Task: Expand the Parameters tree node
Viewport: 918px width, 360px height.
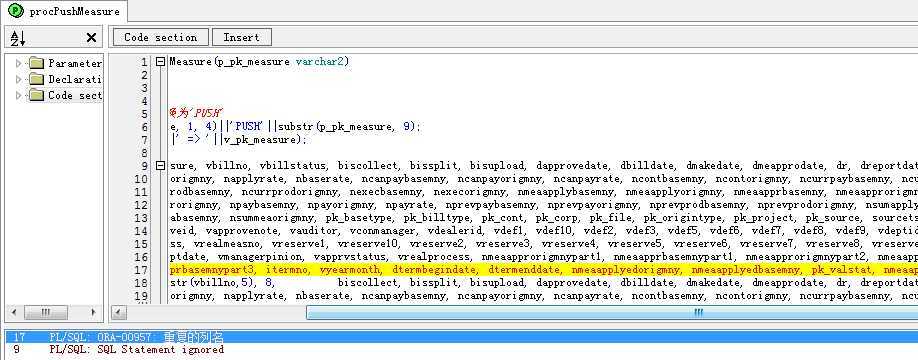Action: pos(18,63)
